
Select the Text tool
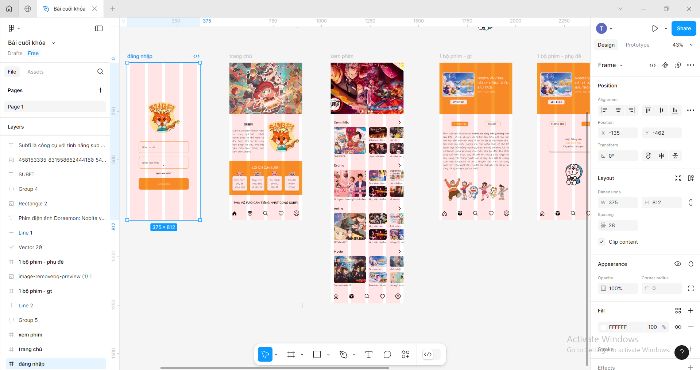[x=368, y=354]
